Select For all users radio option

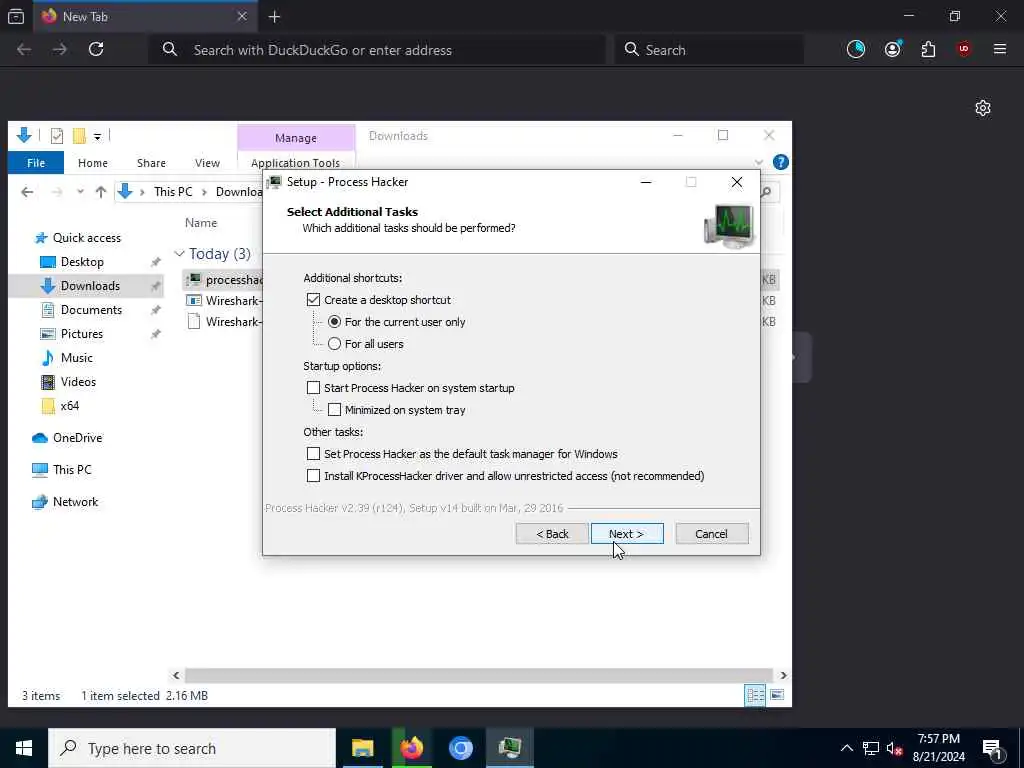point(334,344)
